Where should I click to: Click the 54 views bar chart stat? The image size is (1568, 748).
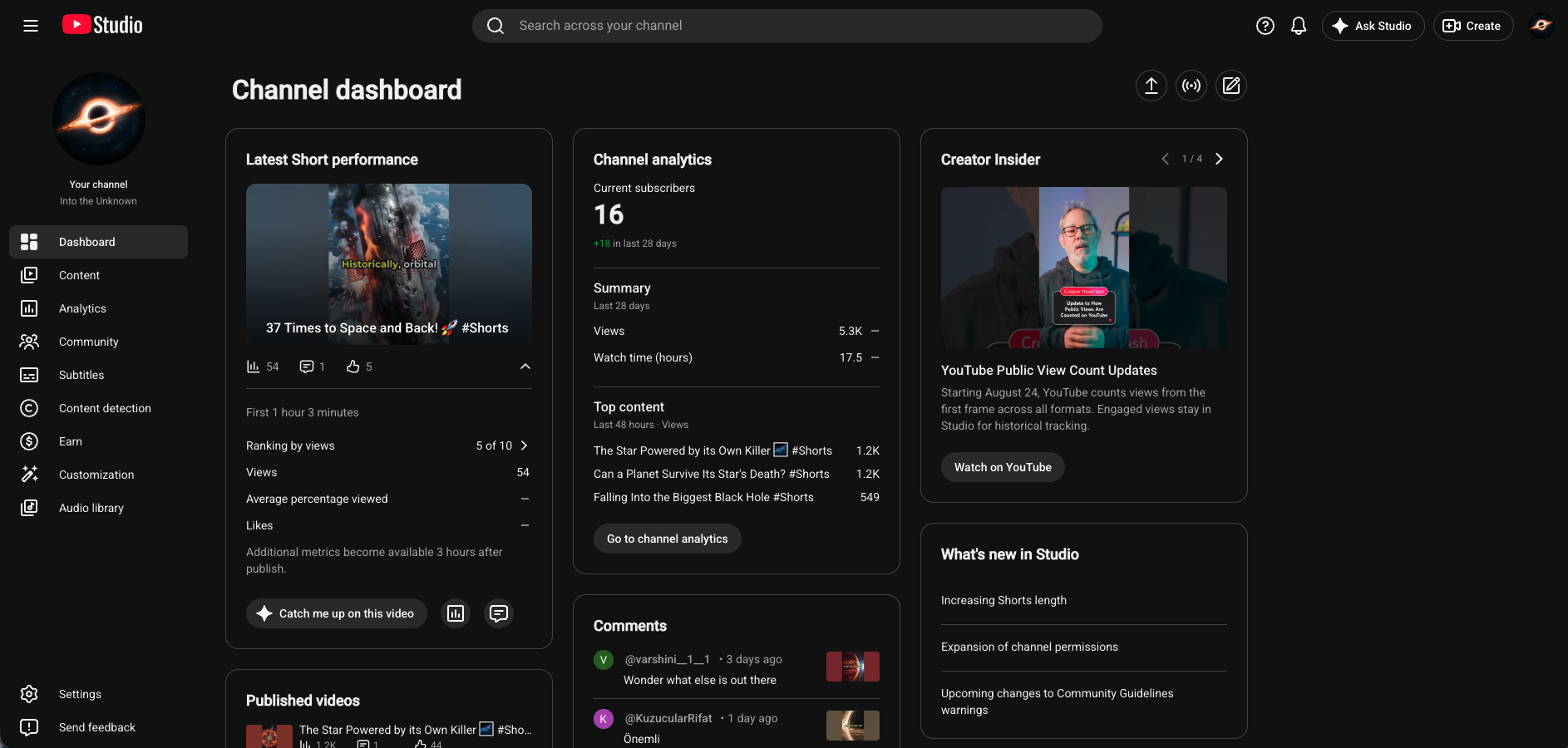263,367
